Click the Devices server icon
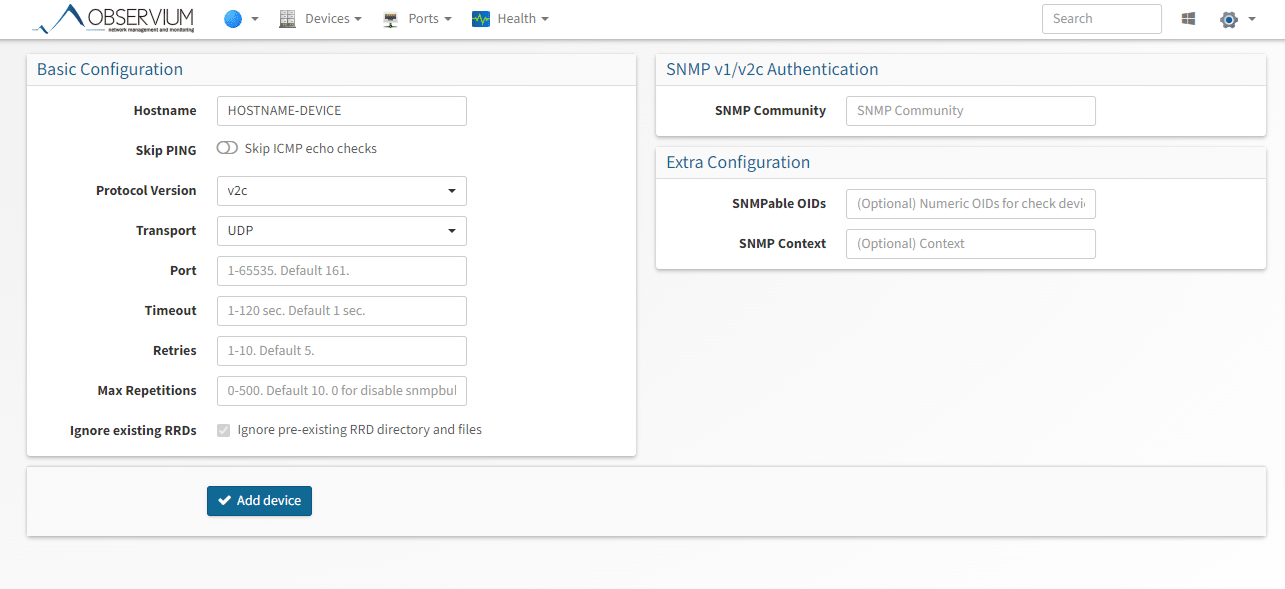This screenshot has width=1285, height=589. [x=288, y=19]
